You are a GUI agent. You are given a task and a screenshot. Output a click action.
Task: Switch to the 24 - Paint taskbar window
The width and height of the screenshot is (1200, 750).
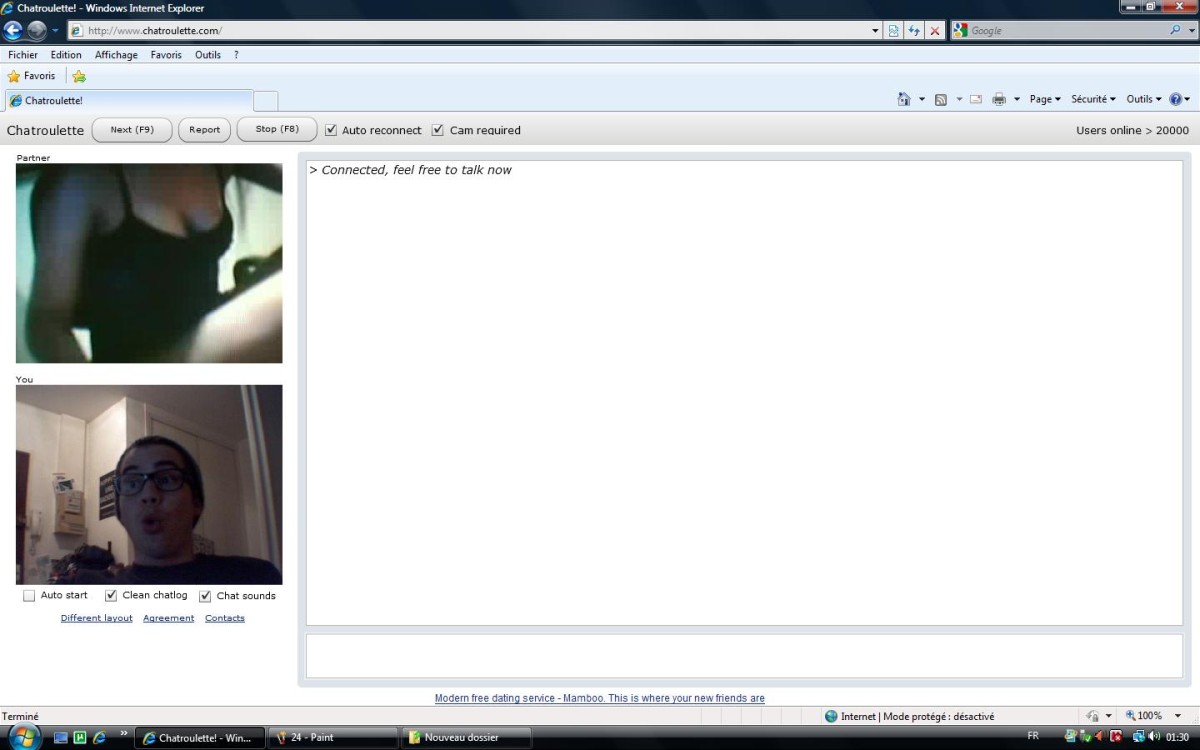333,738
